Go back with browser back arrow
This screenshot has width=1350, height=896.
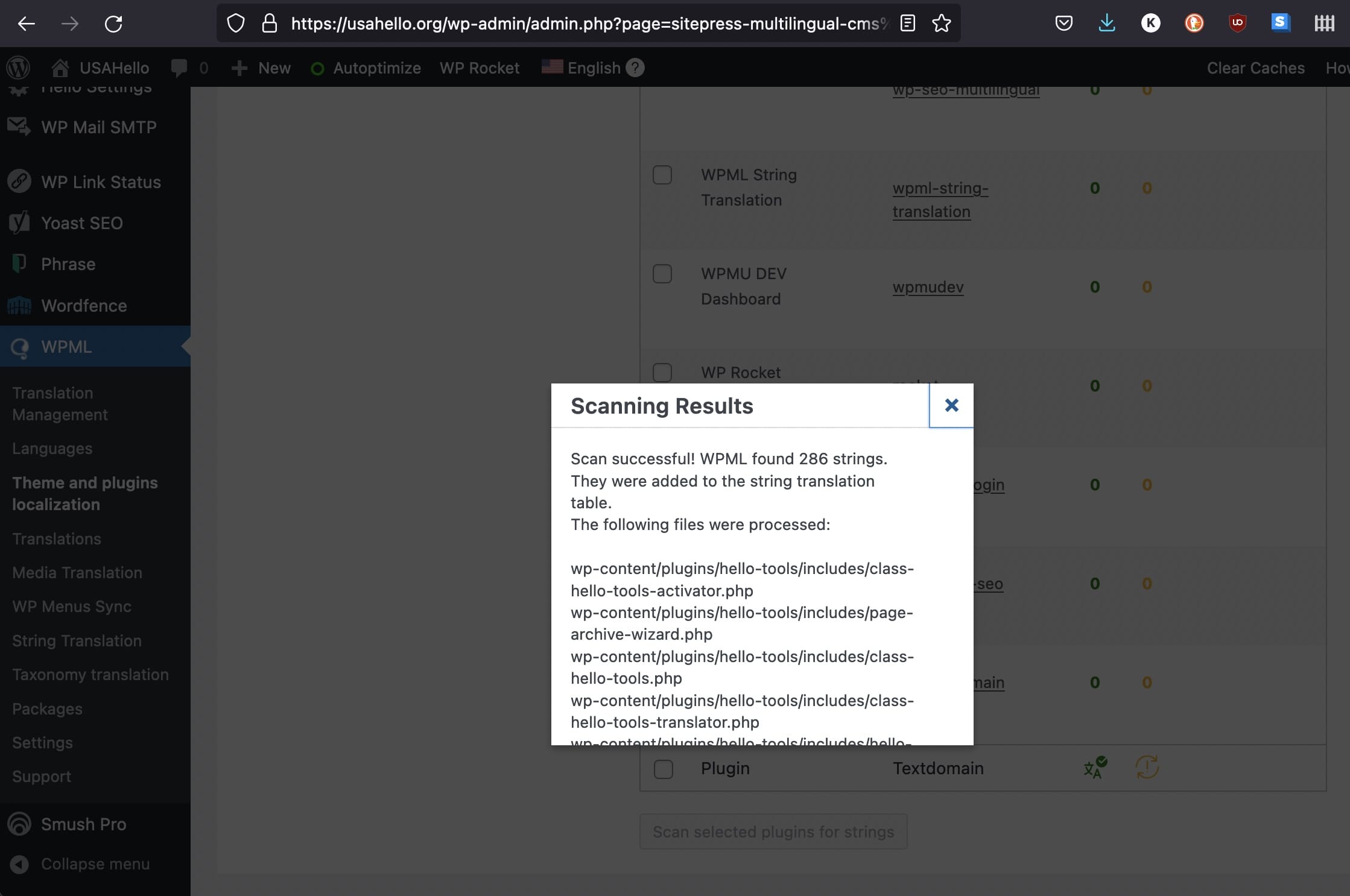(x=27, y=24)
